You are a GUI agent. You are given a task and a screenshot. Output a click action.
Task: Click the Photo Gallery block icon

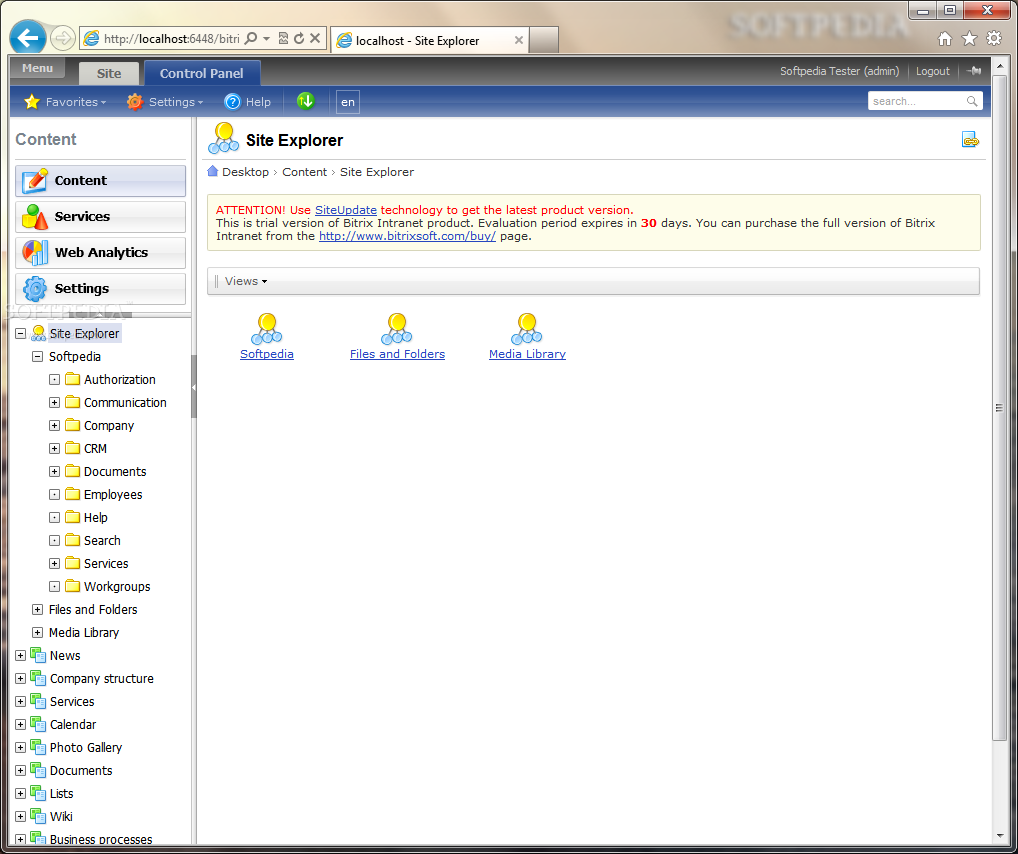38,747
